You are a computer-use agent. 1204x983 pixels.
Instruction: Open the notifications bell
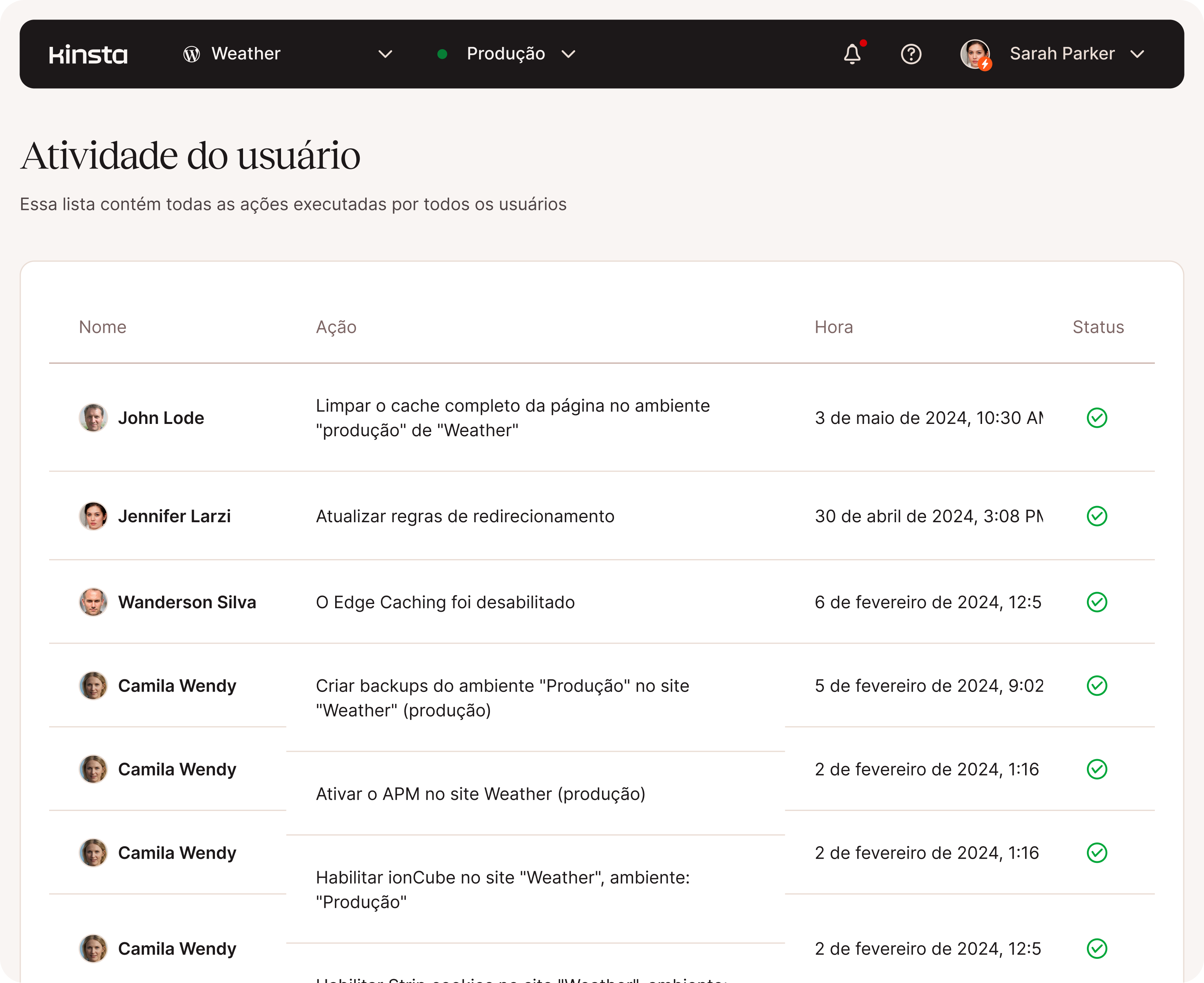point(852,55)
